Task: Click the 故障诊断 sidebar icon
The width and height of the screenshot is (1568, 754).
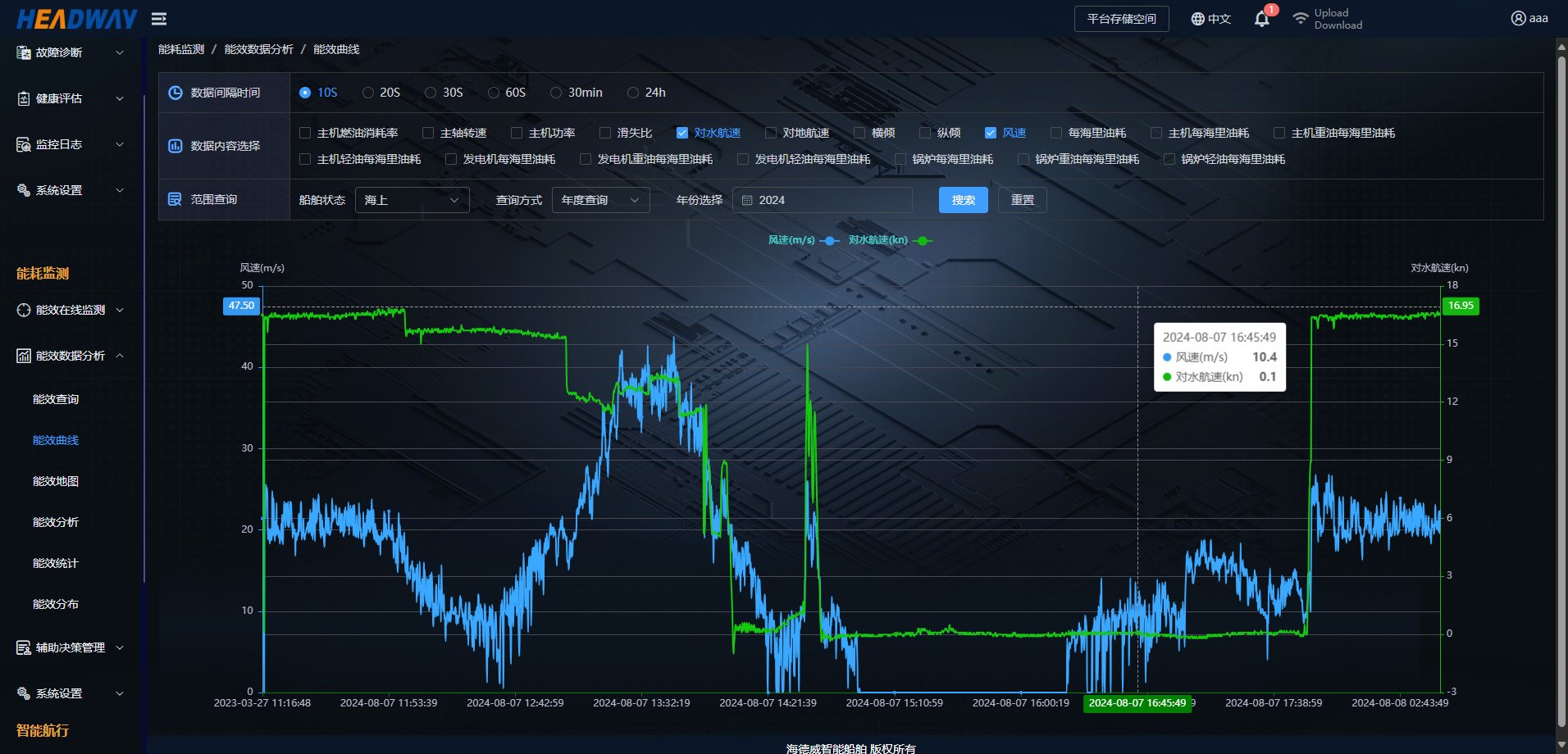Action: (x=24, y=52)
